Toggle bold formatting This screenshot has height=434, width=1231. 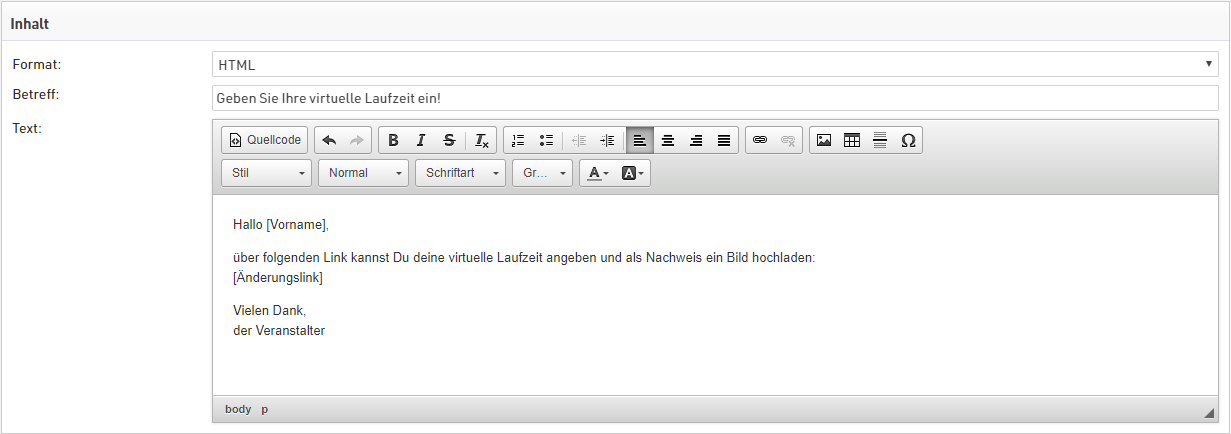[x=393, y=140]
